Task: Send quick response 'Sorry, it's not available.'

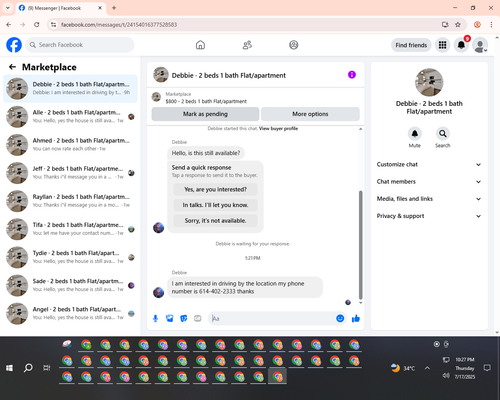Action: [x=215, y=221]
